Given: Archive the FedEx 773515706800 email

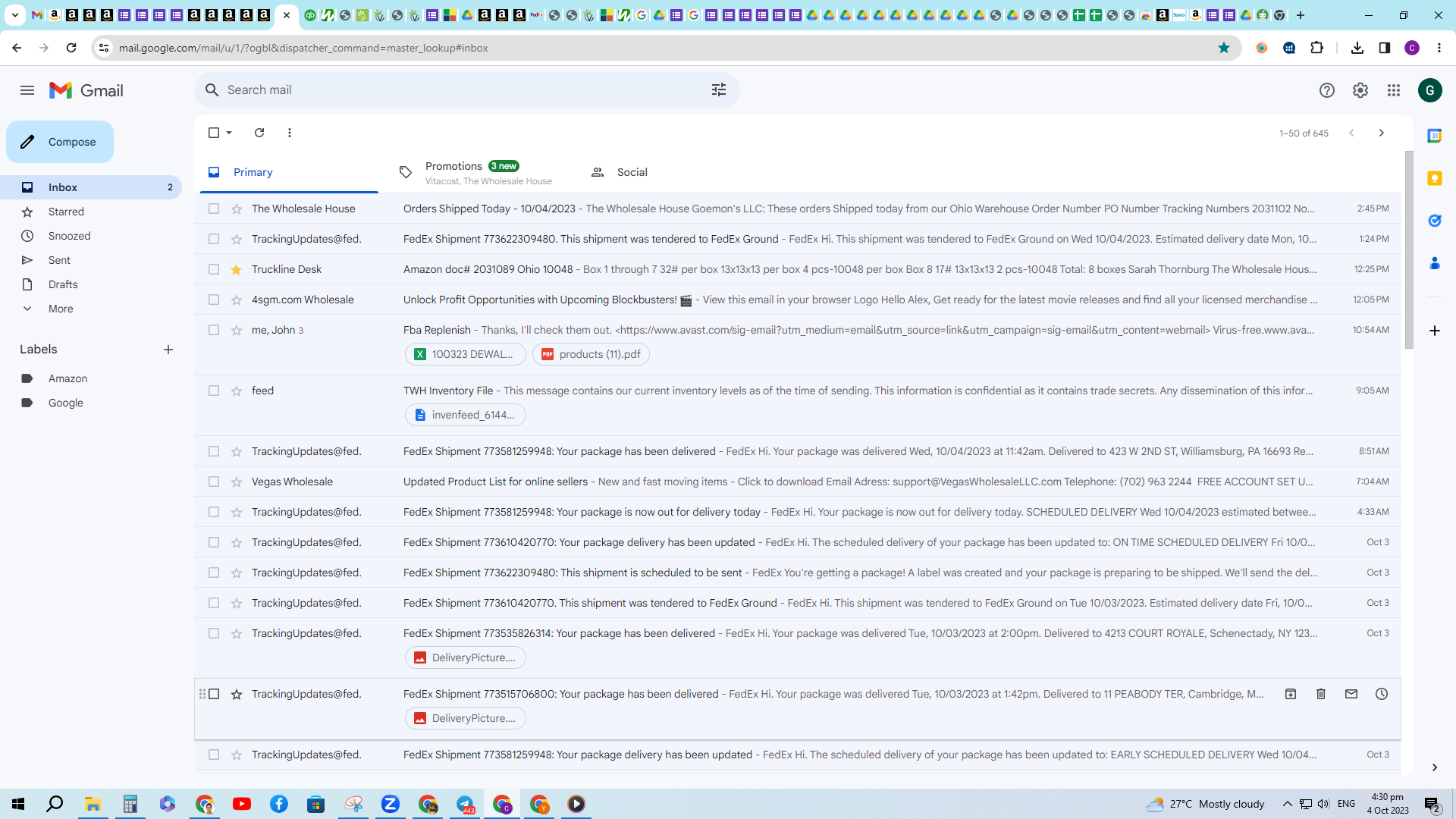Looking at the screenshot, I should (x=1291, y=694).
